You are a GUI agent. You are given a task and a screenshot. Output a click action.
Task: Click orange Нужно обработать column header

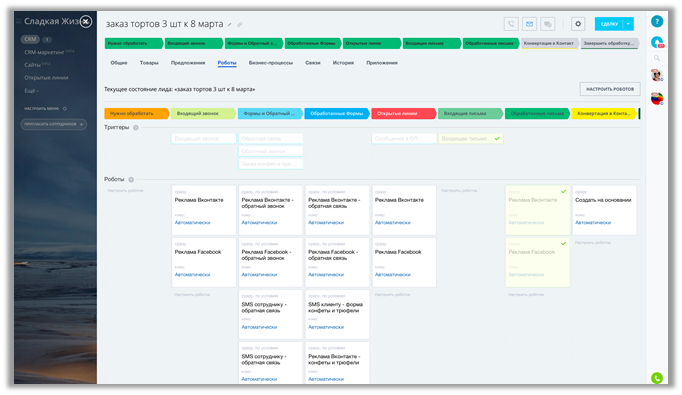click(x=137, y=114)
